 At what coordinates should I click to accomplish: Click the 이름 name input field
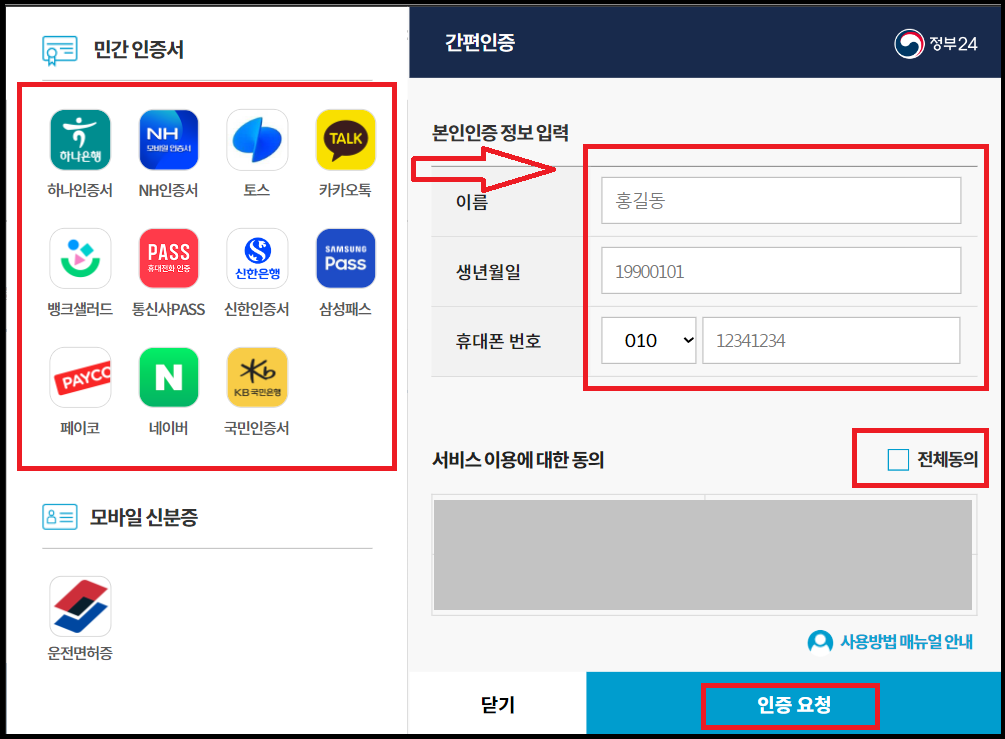(x=781, y=201)
